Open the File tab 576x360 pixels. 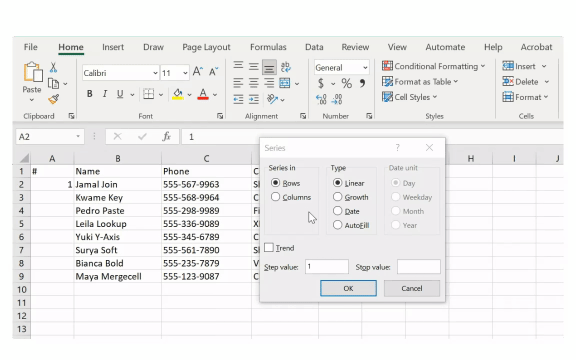(x=30, y=47)
